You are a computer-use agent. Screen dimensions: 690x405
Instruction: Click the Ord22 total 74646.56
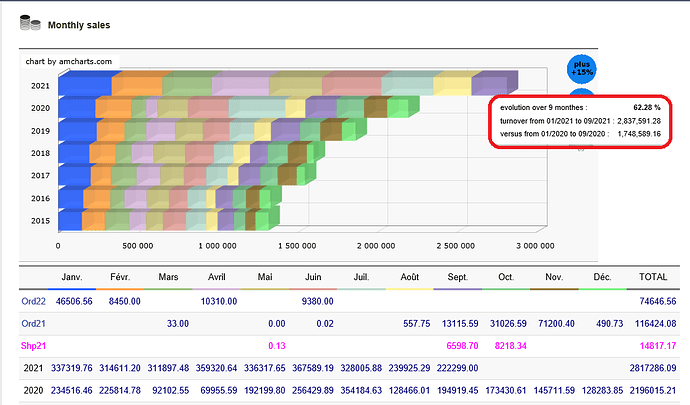point(657,302)
